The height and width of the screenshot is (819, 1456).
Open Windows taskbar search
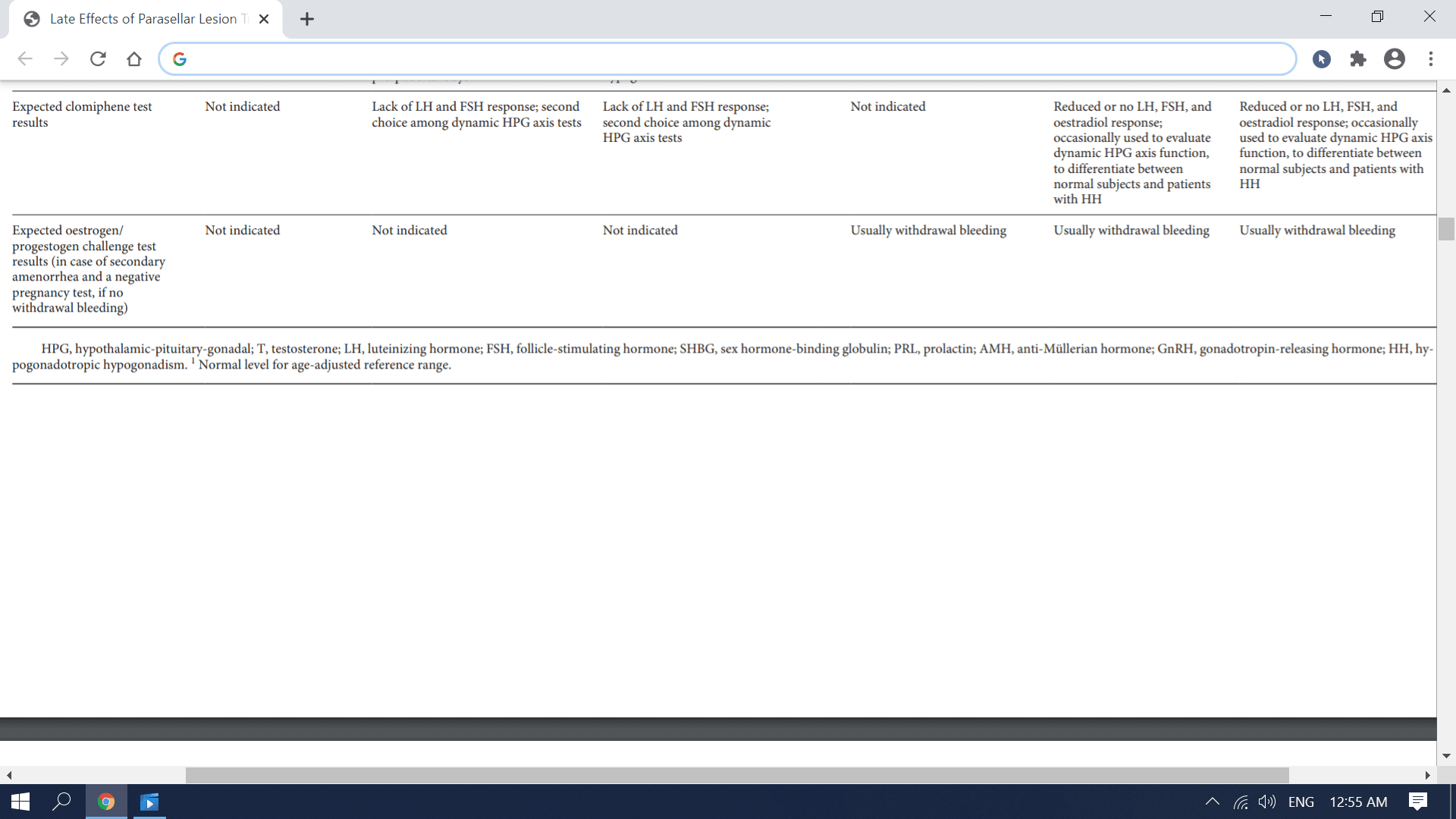point(61,802)
